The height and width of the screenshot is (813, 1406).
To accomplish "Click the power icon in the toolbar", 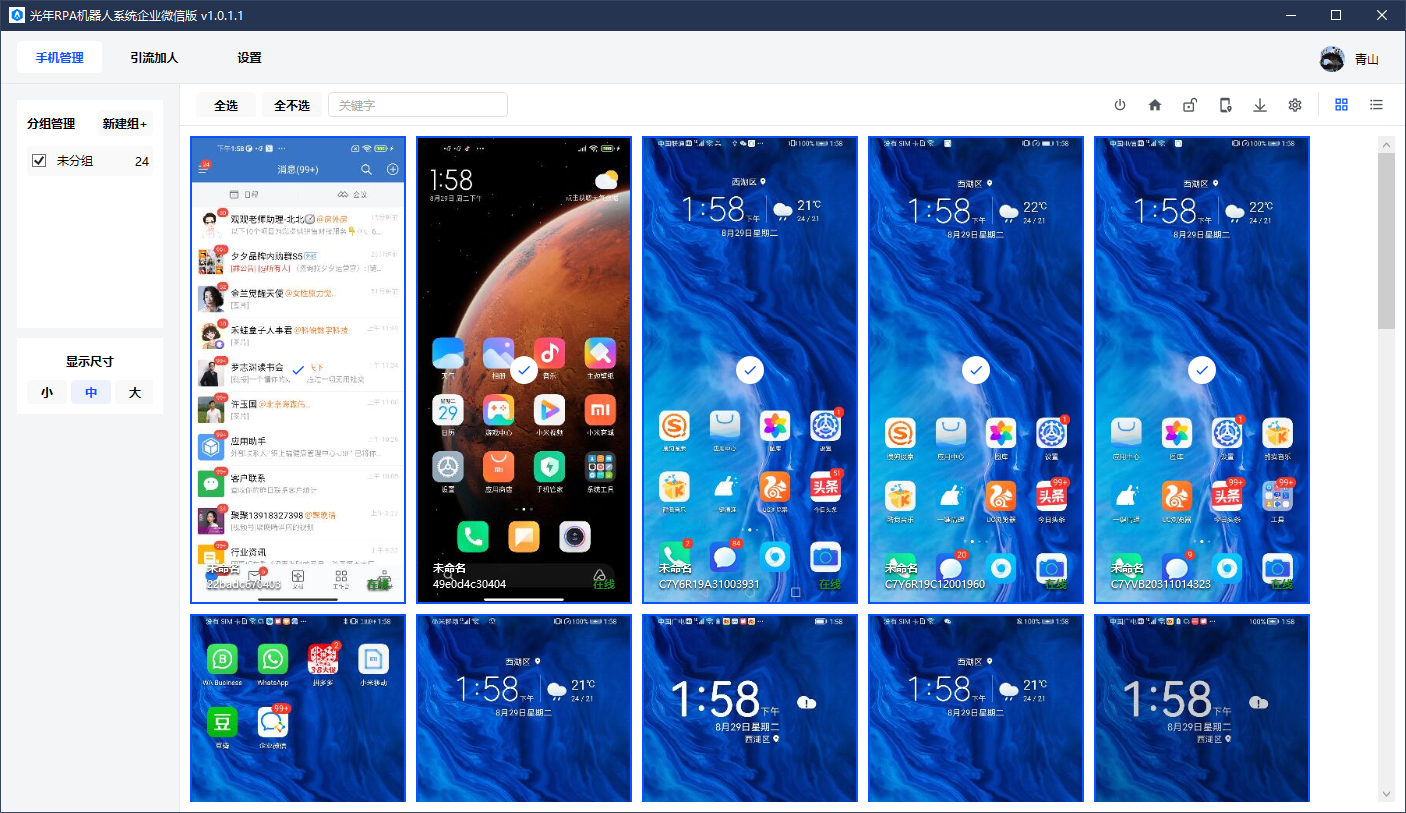I will [x=1120, y=105].
